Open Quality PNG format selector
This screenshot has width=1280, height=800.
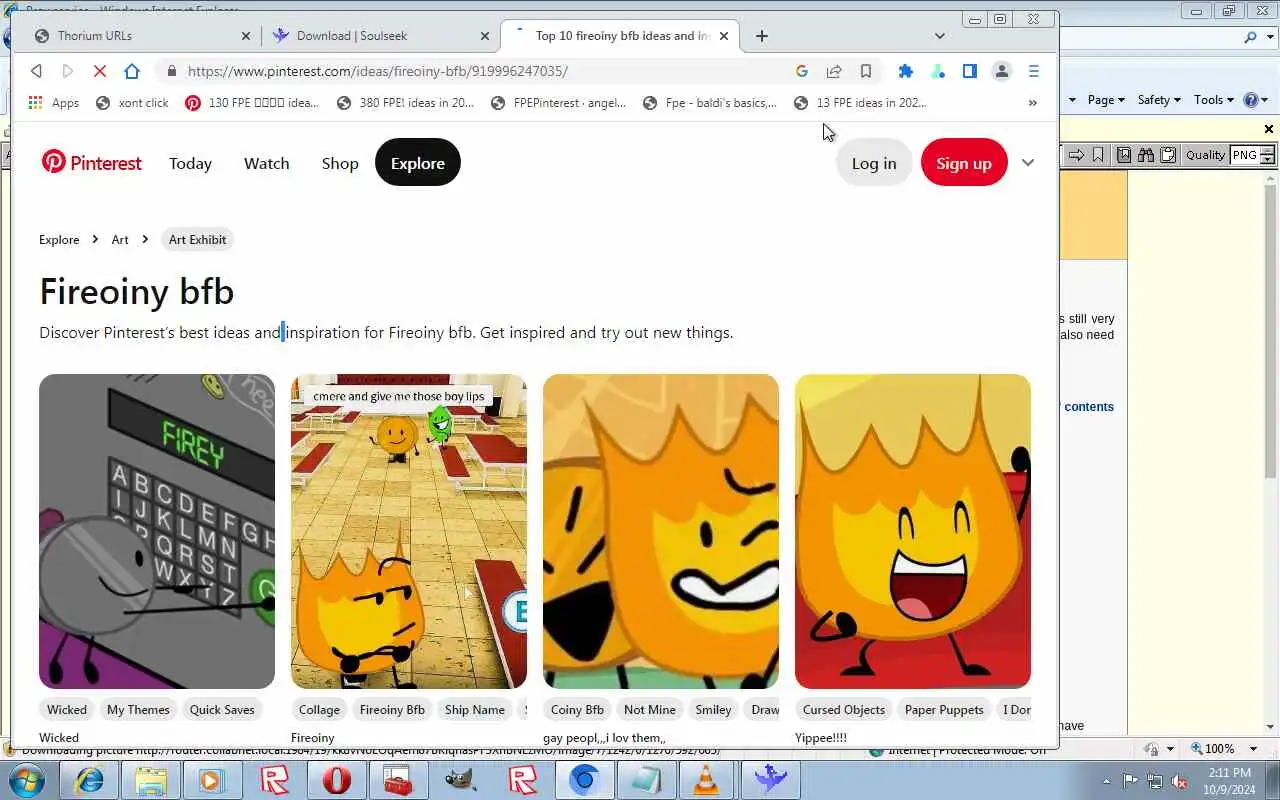tap(1252, 155)
